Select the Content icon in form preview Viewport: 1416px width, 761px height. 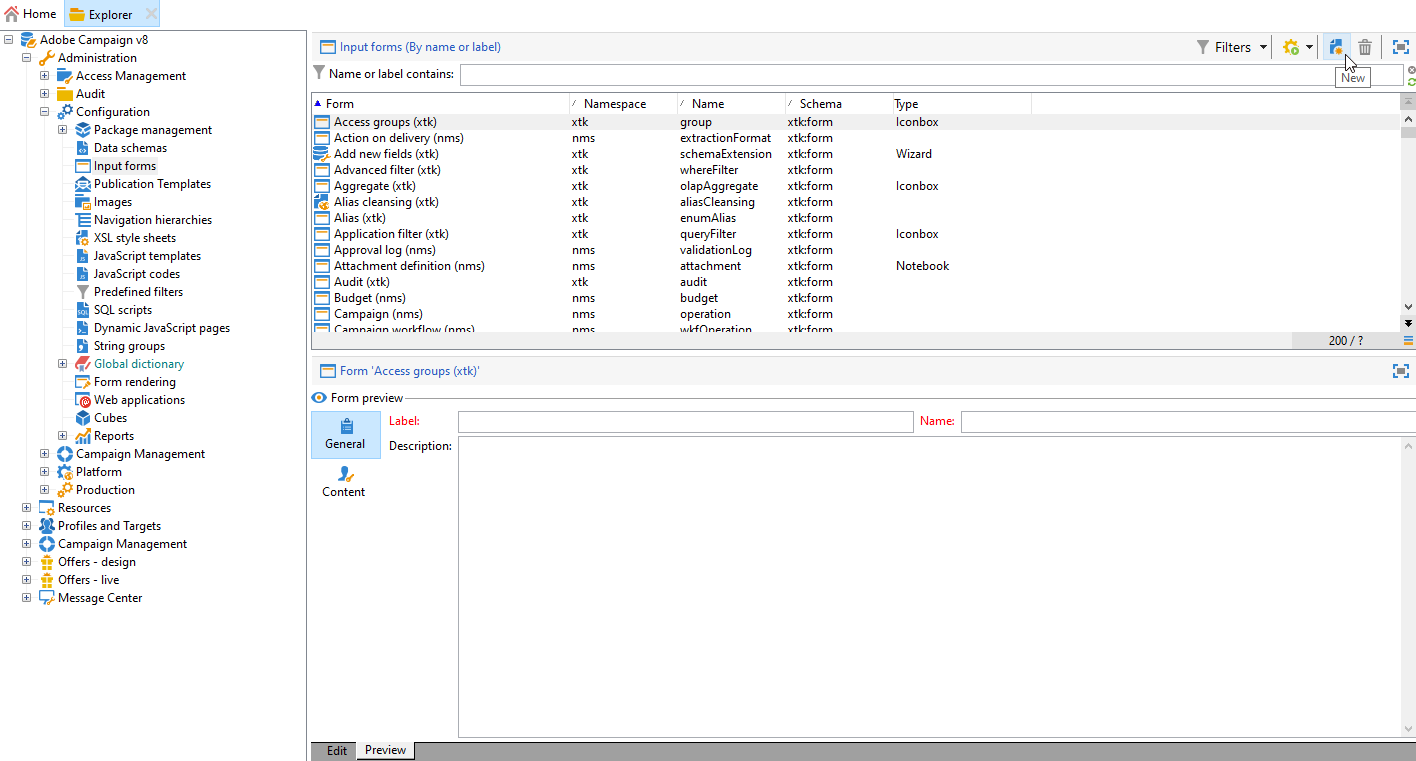coord(346,474)
